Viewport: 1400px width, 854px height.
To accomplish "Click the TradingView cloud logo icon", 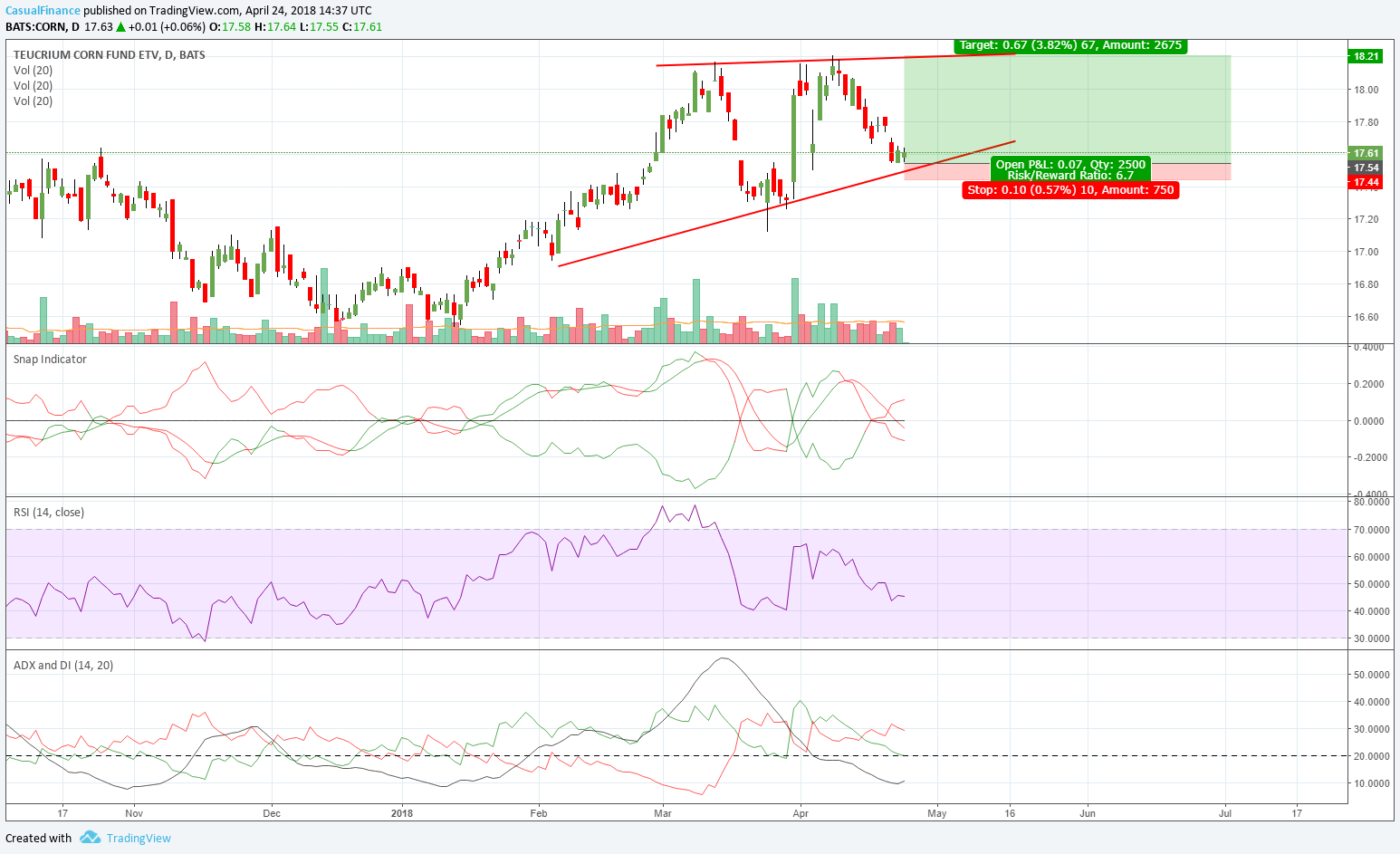I will point(90,837).
